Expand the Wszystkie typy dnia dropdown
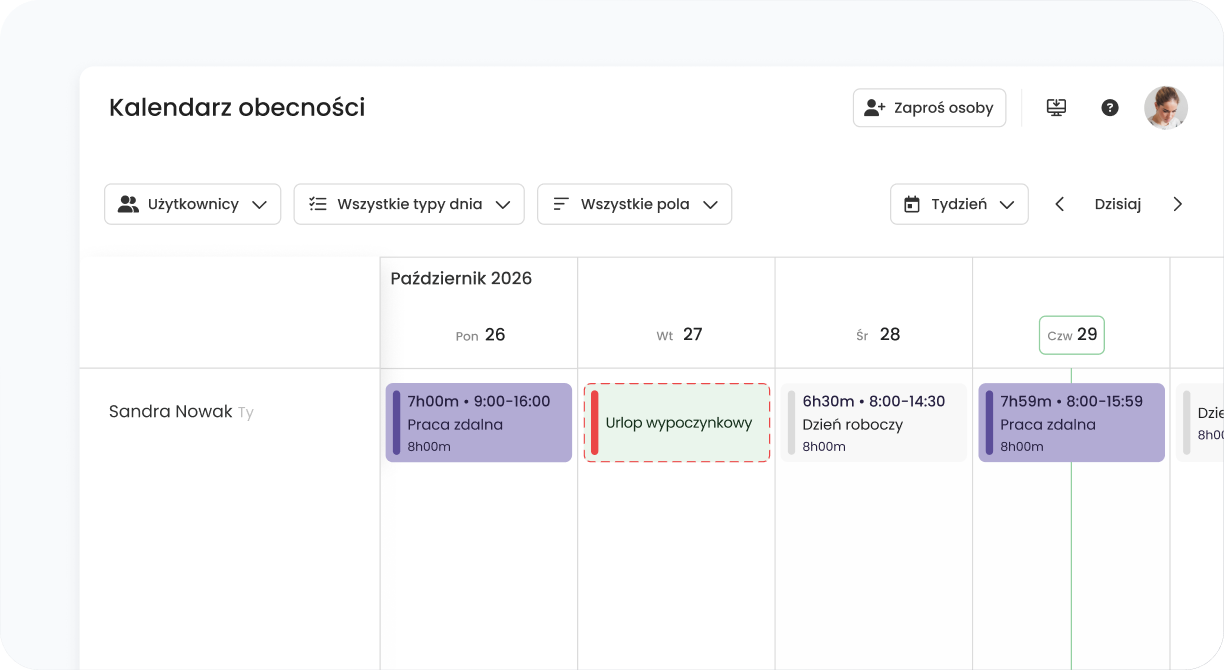Screen dimensions: 1224x671 pyautogui.click(x=409, y=204)
